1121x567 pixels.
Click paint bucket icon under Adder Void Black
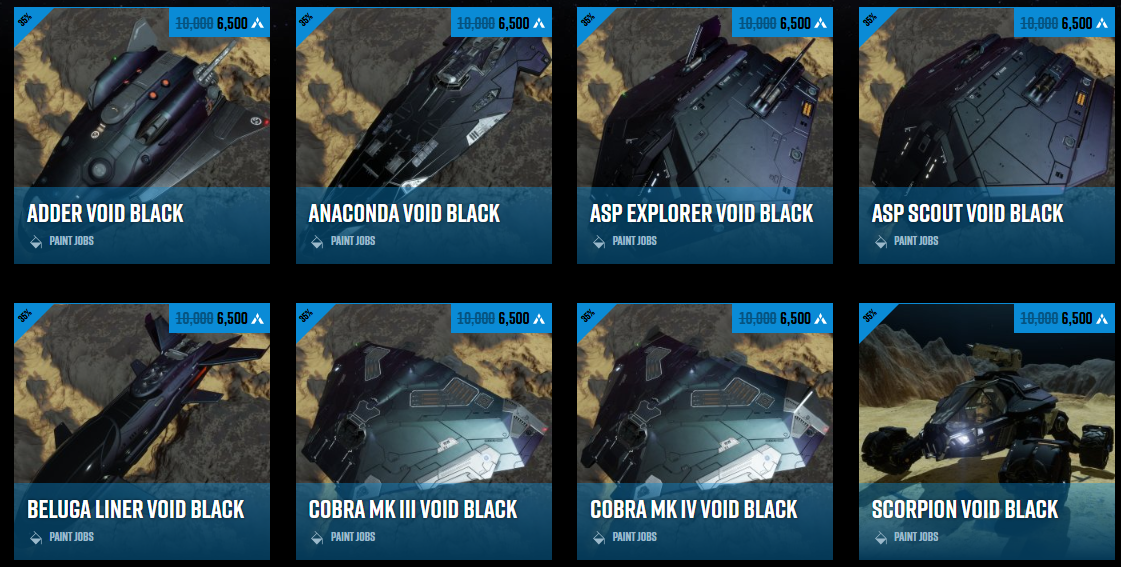36,242
